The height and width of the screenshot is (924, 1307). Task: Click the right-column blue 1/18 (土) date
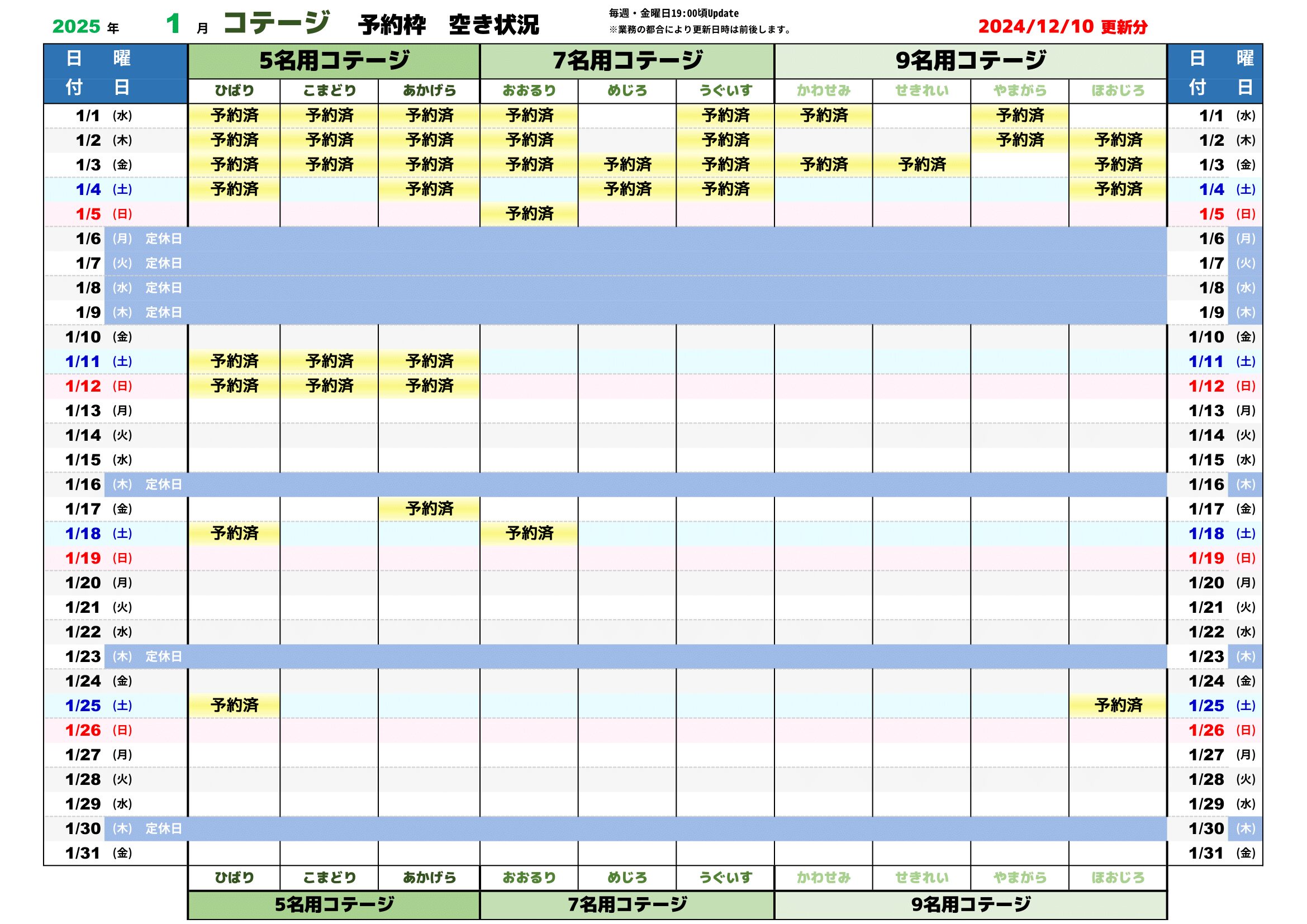click(1222, 534)
